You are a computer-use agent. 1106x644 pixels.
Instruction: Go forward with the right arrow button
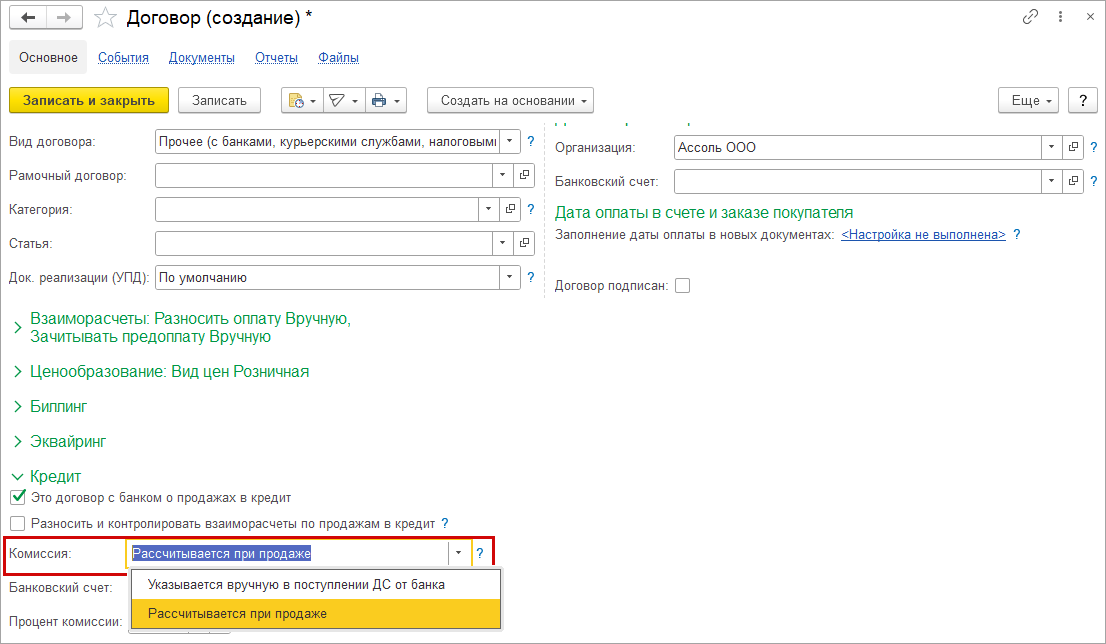click(64, 18)
